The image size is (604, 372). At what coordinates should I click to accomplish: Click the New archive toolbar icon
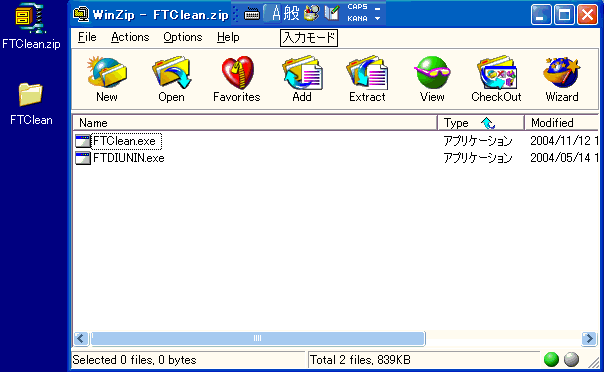point(107,79)
